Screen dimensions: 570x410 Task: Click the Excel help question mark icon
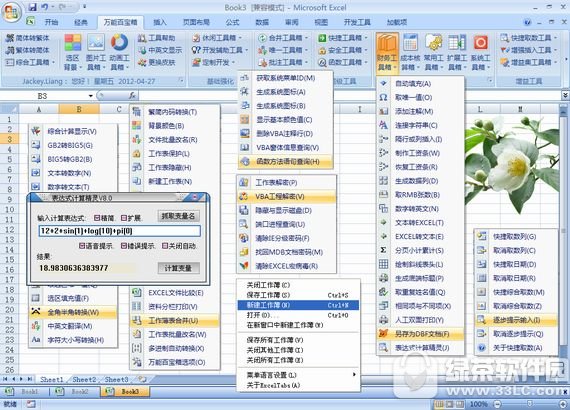[527, 22]
